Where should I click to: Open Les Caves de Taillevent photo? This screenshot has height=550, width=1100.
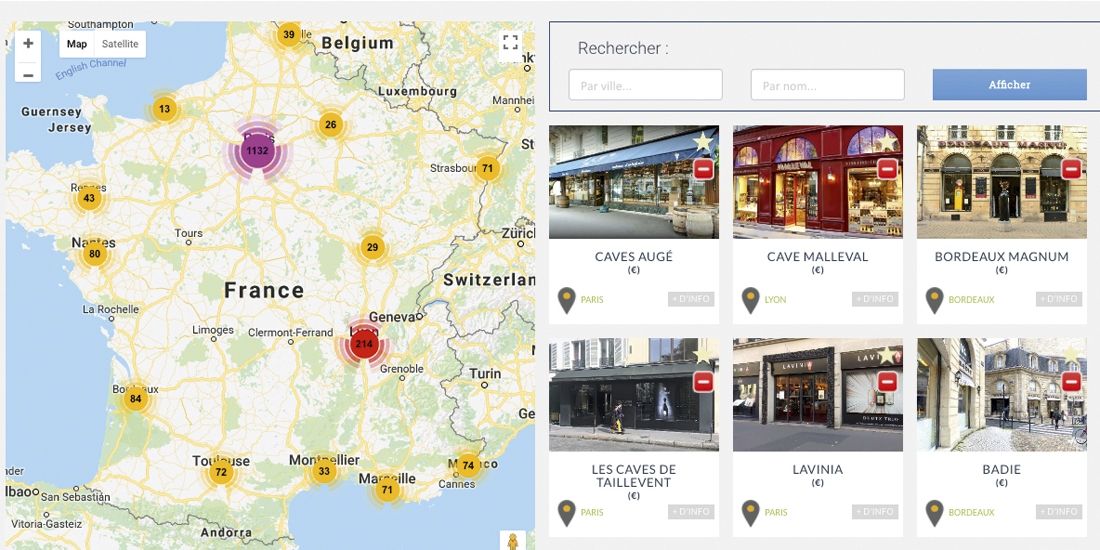point(633,394)
